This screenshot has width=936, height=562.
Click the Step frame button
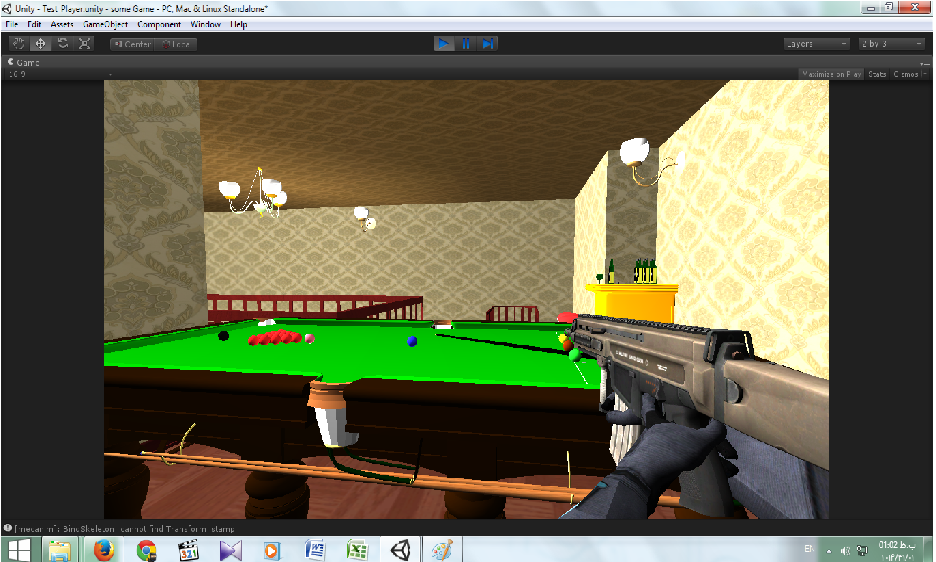tap(488, 44)
